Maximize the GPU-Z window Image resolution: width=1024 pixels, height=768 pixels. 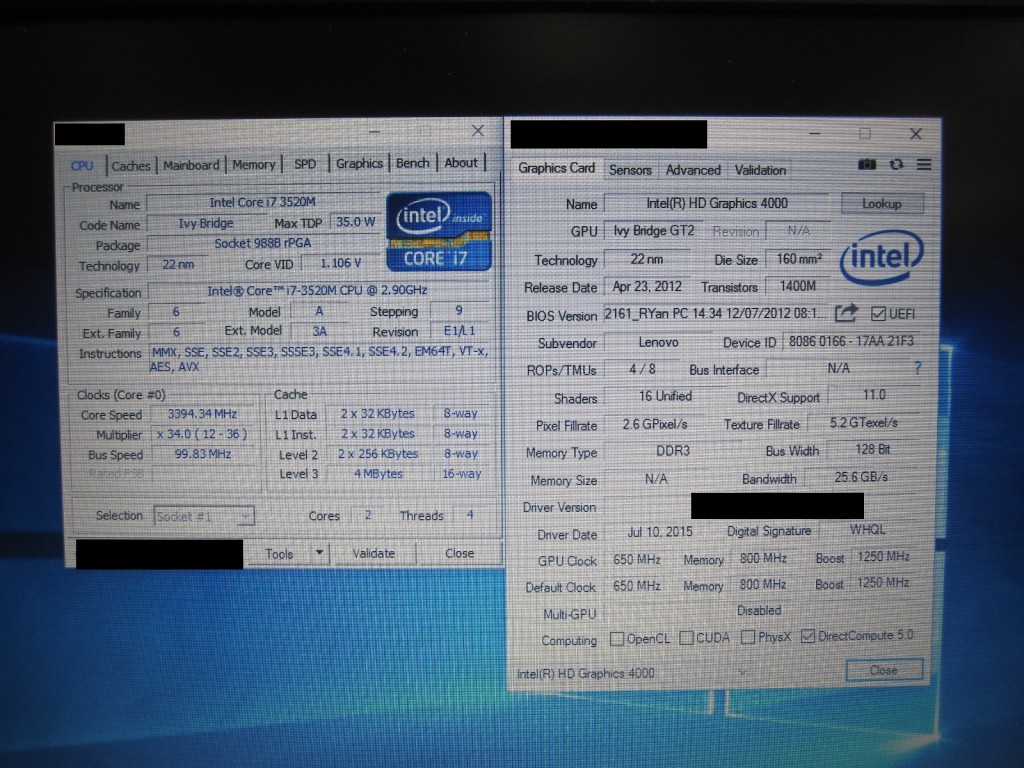(865, 134)
